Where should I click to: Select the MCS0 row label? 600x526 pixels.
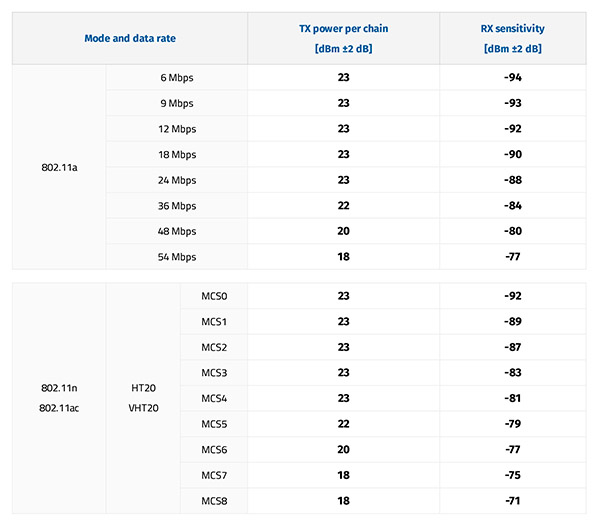(214, 296)
